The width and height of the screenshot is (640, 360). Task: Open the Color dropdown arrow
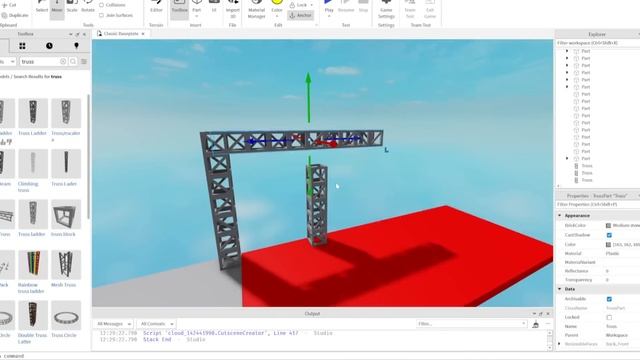click(x=277, y=16)
